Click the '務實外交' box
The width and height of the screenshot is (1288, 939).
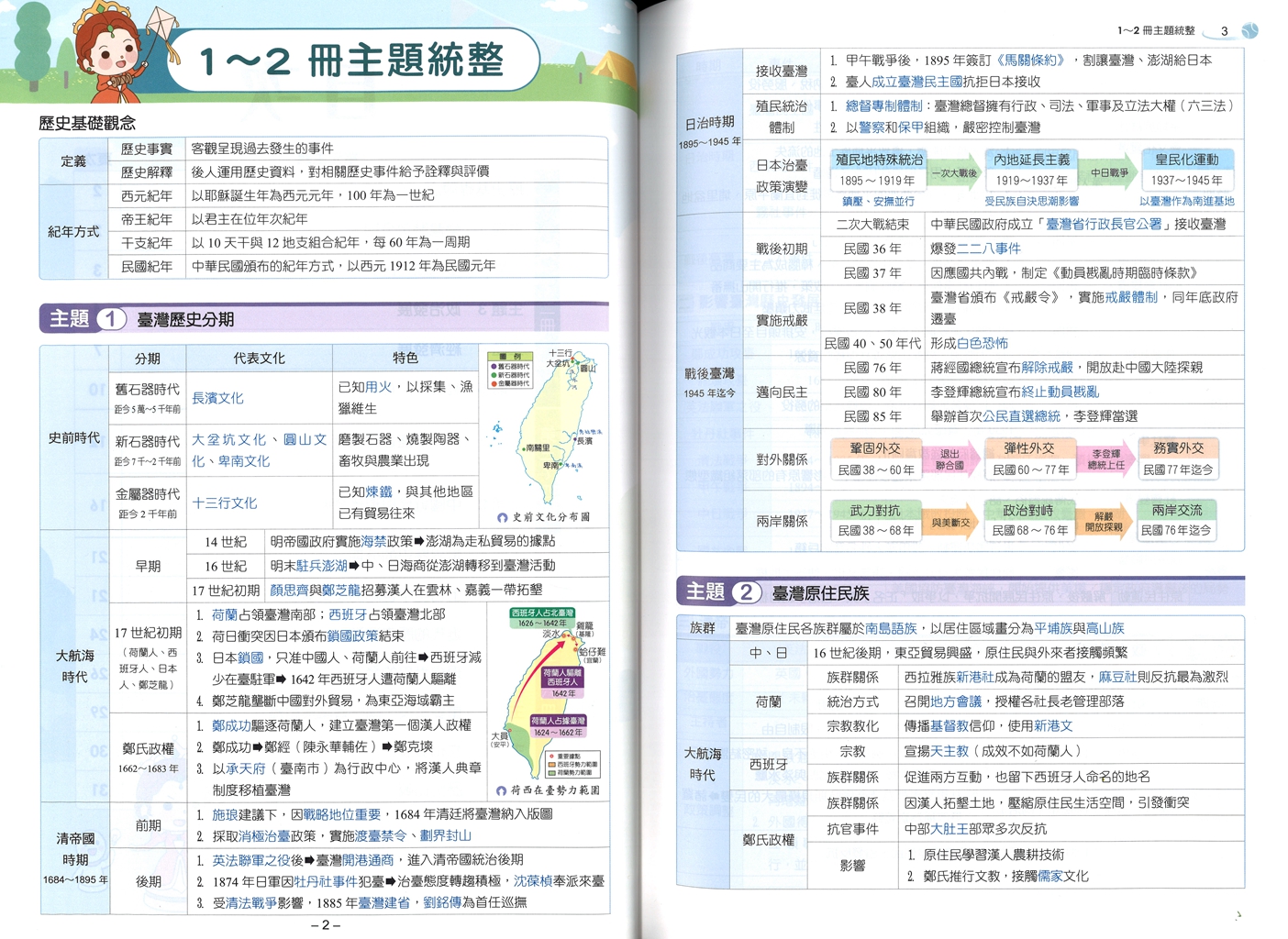1178,458
